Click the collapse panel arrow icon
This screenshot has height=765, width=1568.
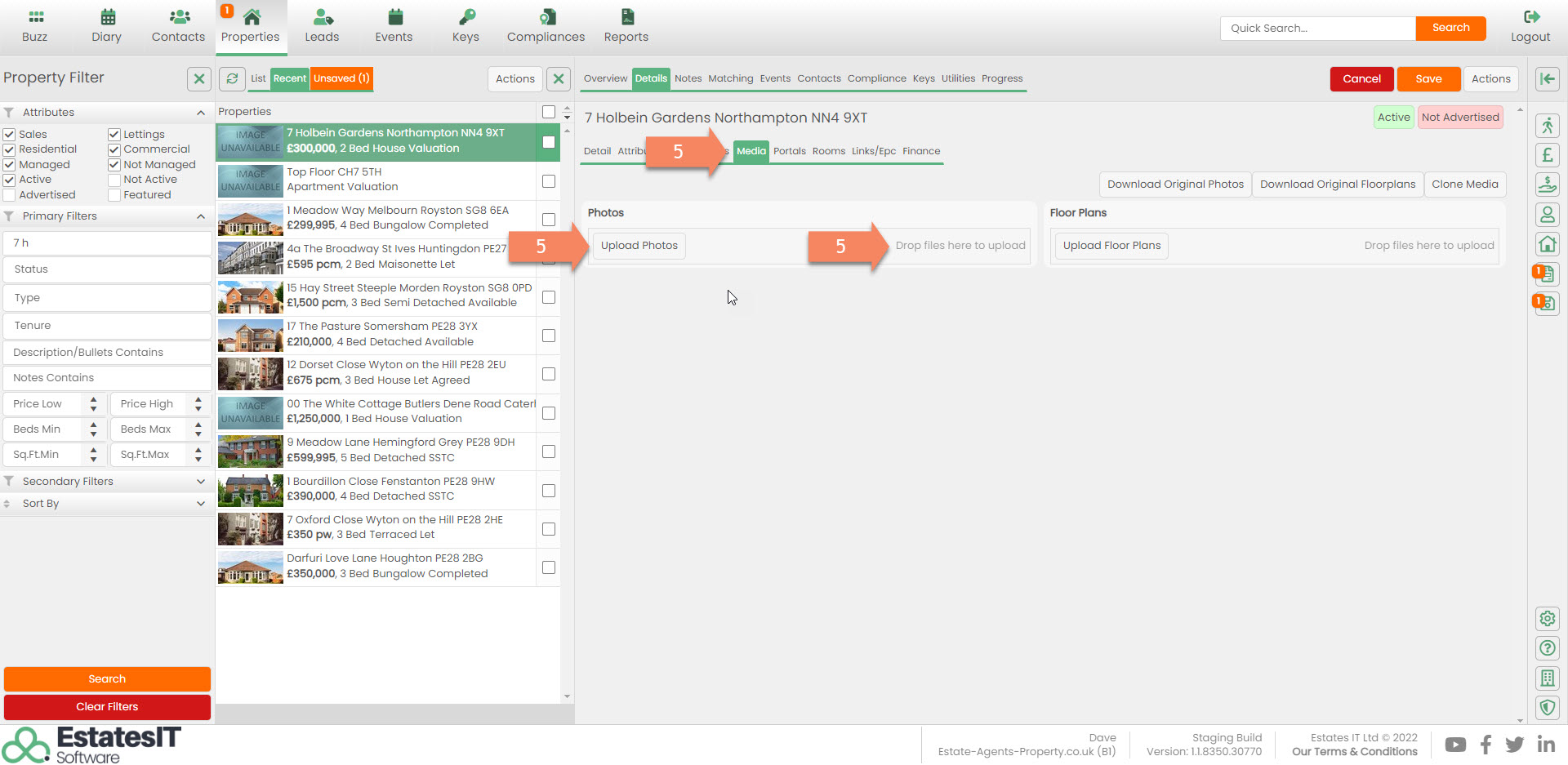(1547, 78)
